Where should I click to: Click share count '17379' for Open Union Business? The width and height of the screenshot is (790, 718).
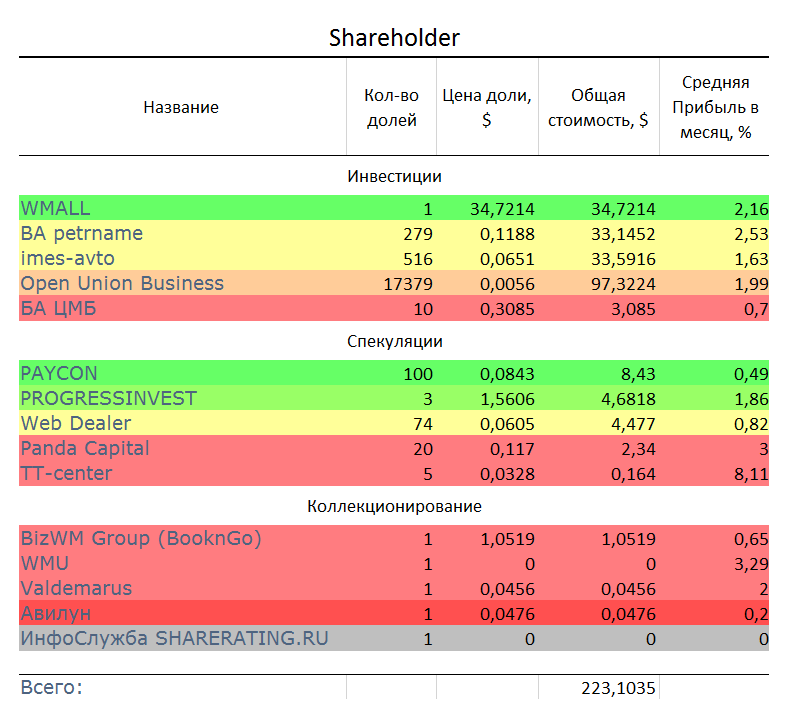408,284
